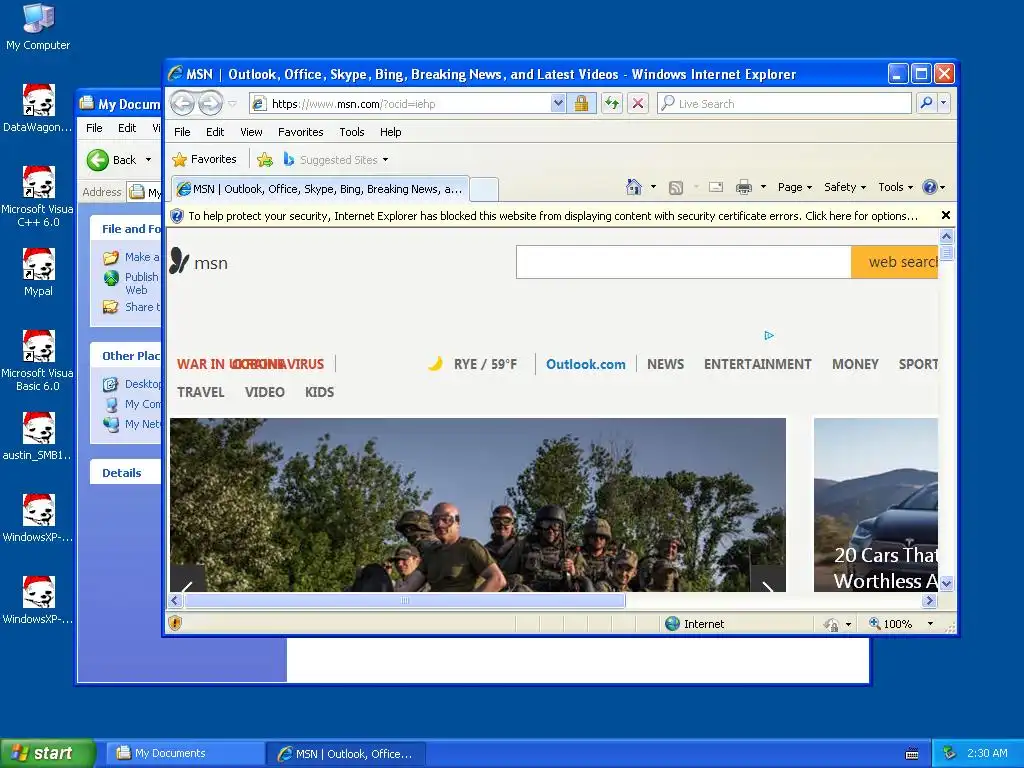Screen dimensions: 1024x768
Task: Open the VIDEO section link
Action: 264,392
